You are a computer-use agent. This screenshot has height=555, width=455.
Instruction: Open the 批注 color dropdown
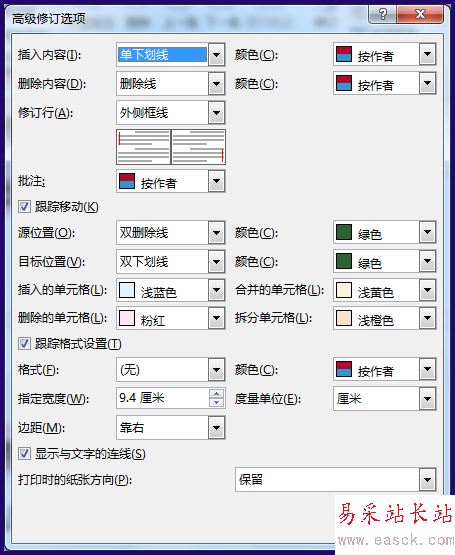tap(171, 181)
